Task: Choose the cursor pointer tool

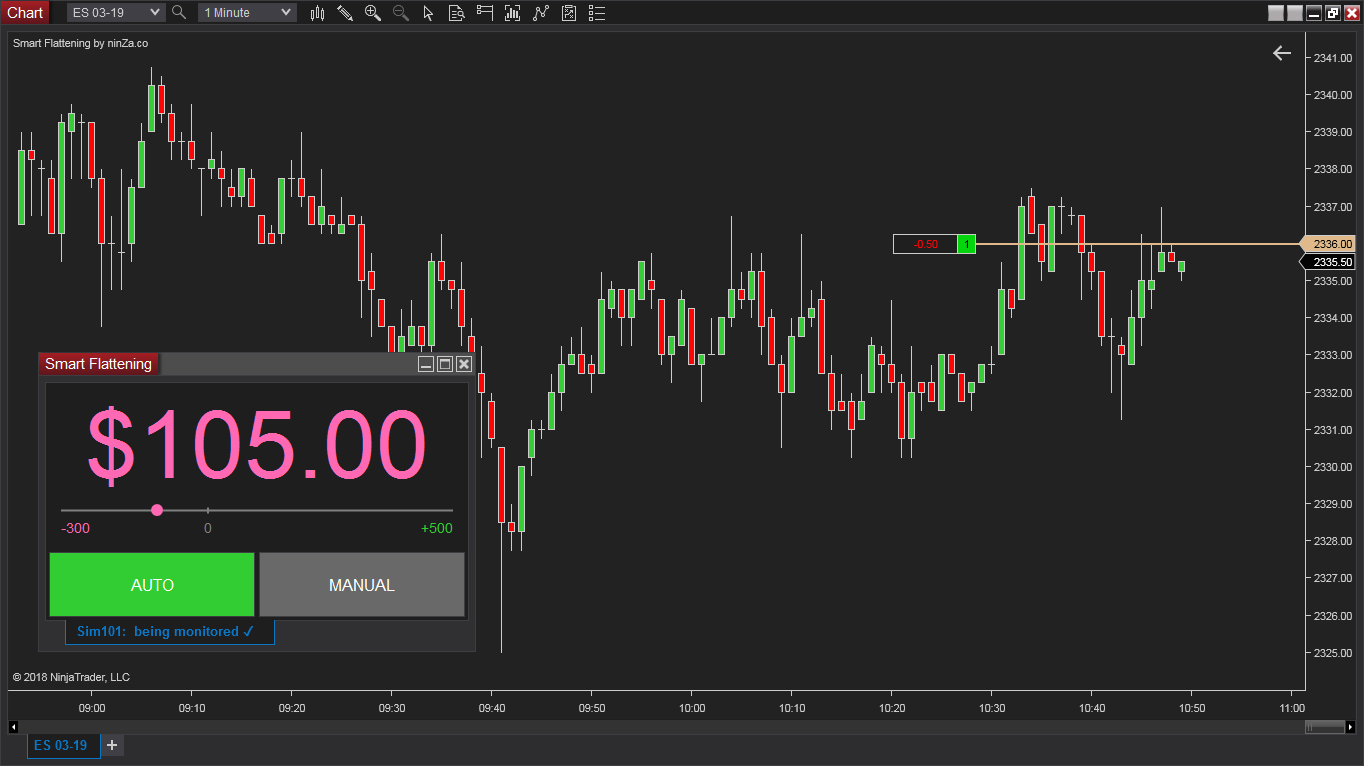Action: coord(428,13)
